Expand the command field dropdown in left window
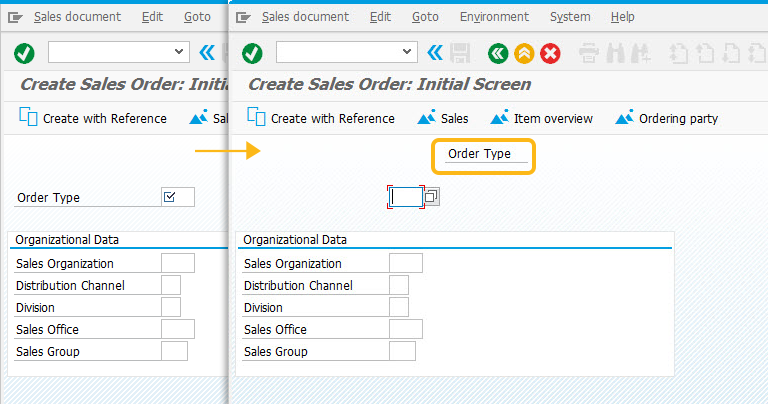 [179, 51]
